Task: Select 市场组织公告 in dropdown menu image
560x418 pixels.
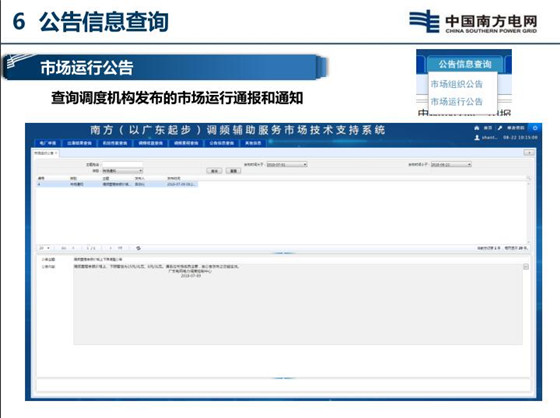Action: tap(456, 84)
